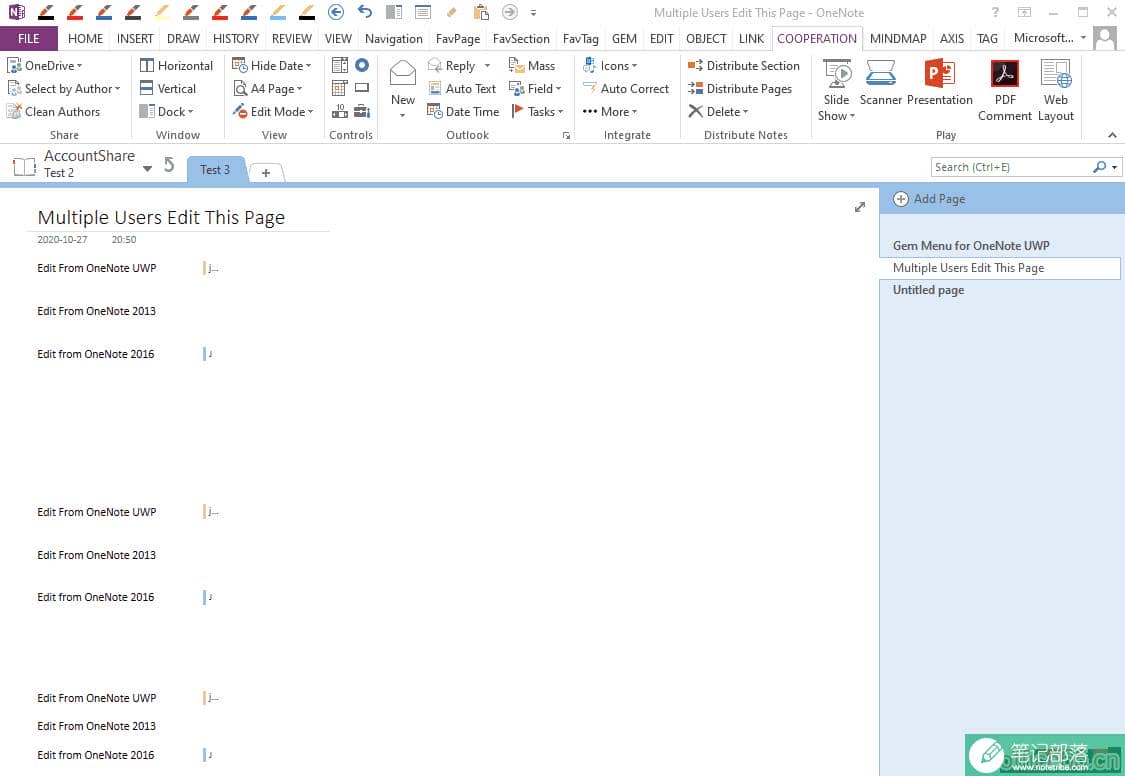Switch to the DRAW tab
This screenshot has width=1125, height=776.
point(183,38)
